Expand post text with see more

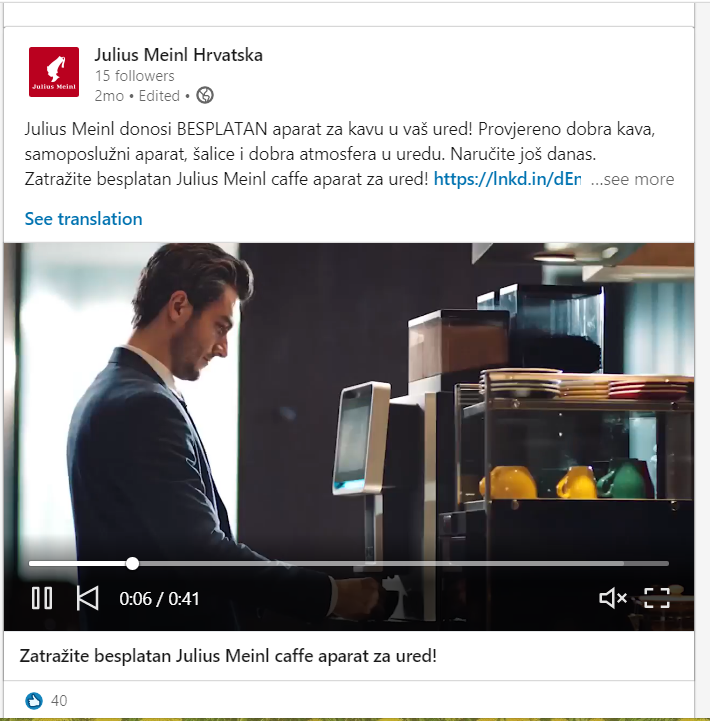(632, 179)
